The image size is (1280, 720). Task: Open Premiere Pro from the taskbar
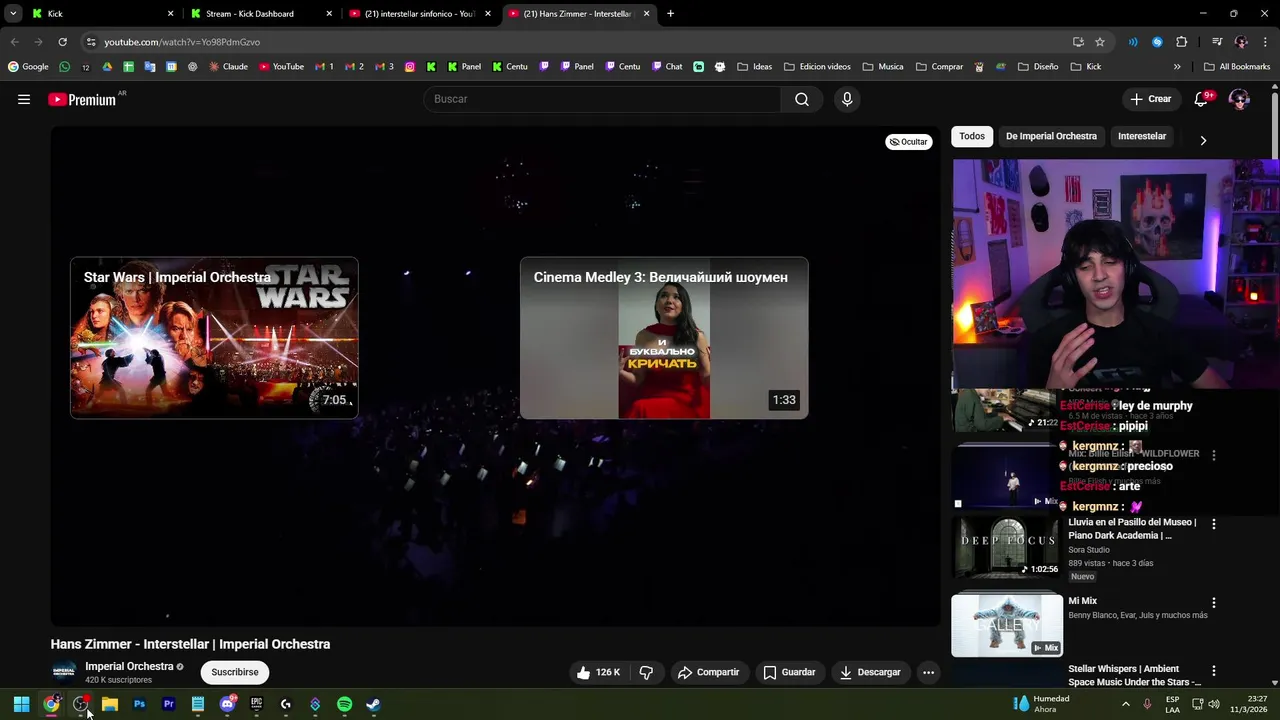[x=168, y=704]
